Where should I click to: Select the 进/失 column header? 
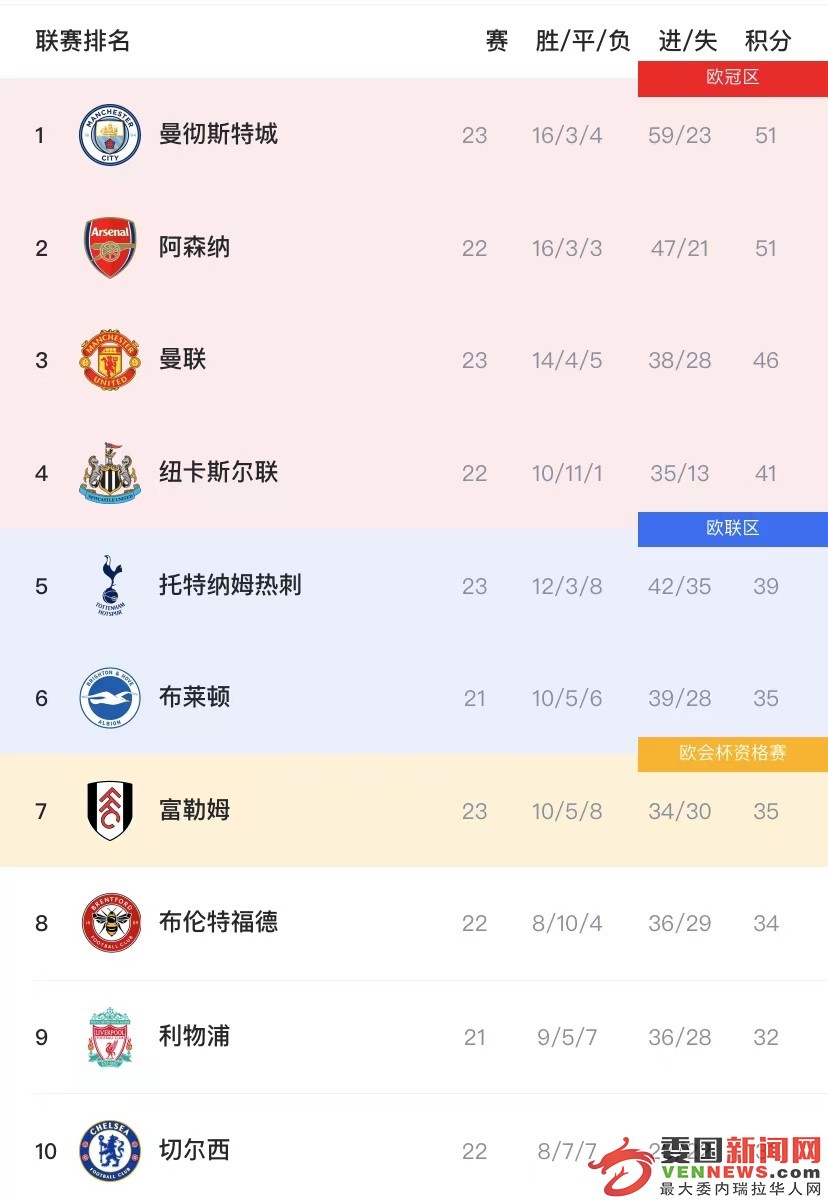688,41
